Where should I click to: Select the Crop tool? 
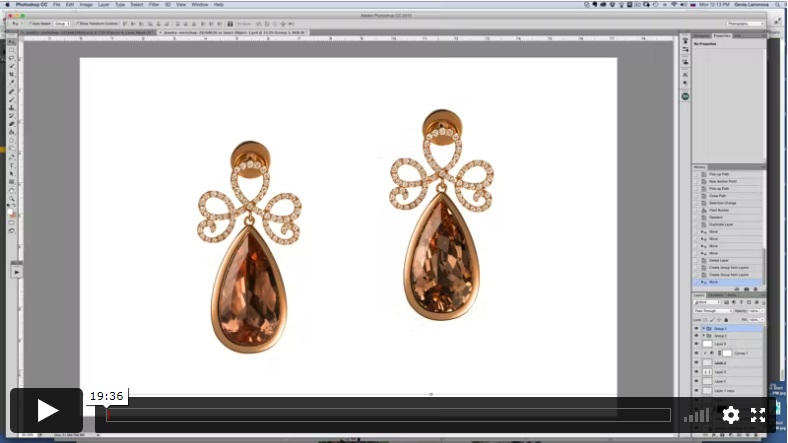[12, 74]
